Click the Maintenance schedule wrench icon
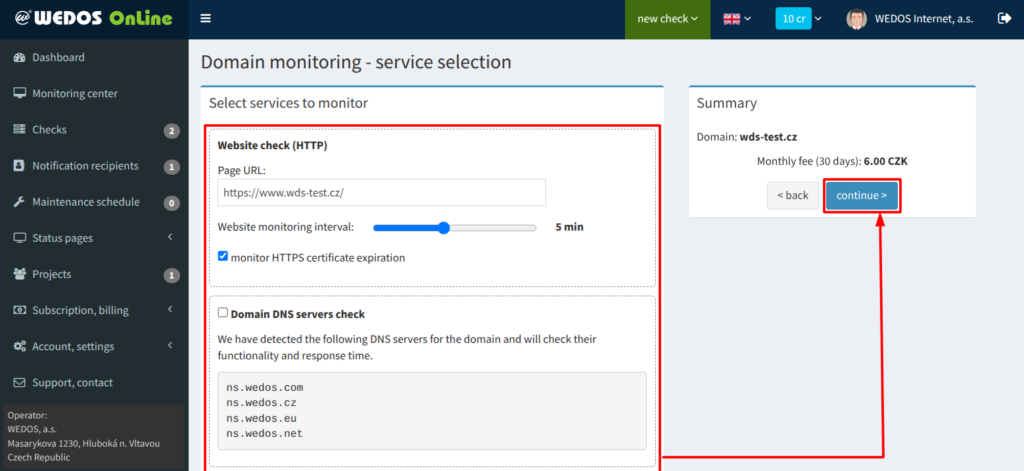This screenshot has height=471, width=1024. coord(19,202)
